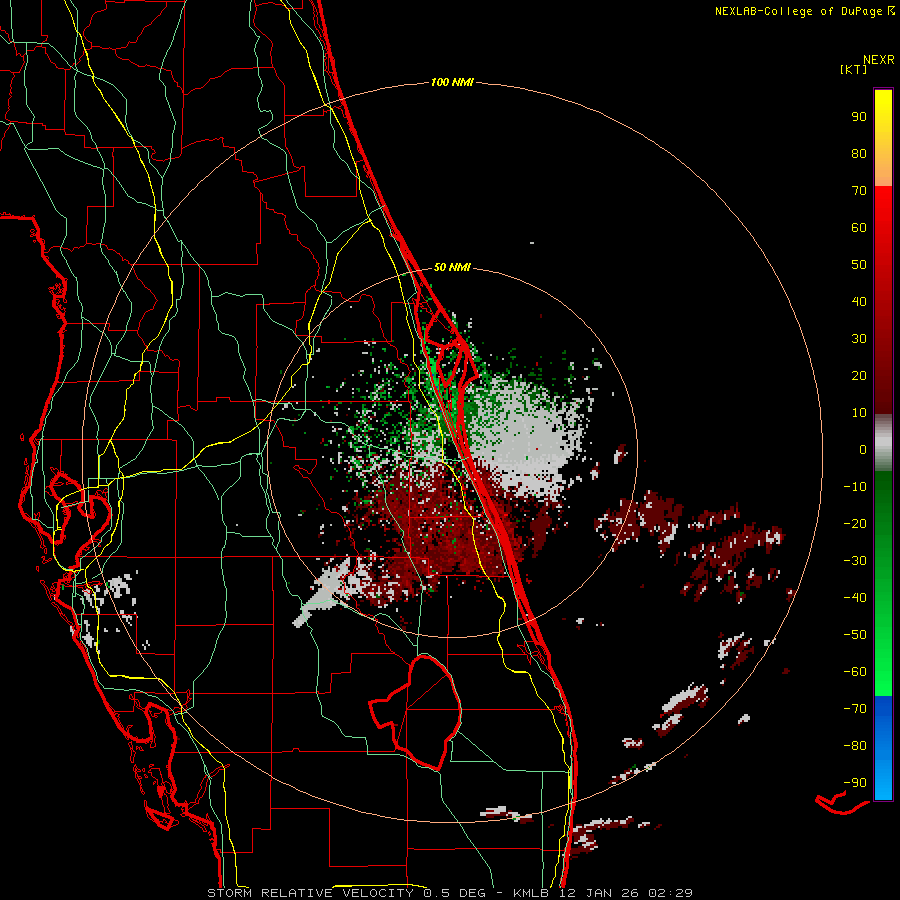Click the "02:29" time in caption
This screenshot has height=900, width=900.
[670, 893]
